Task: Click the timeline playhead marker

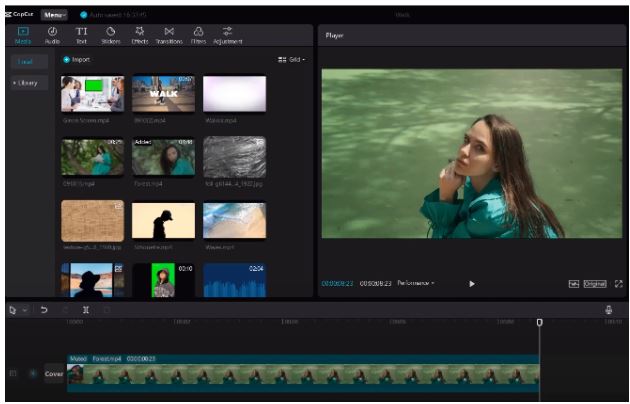Action: [540, 322]
